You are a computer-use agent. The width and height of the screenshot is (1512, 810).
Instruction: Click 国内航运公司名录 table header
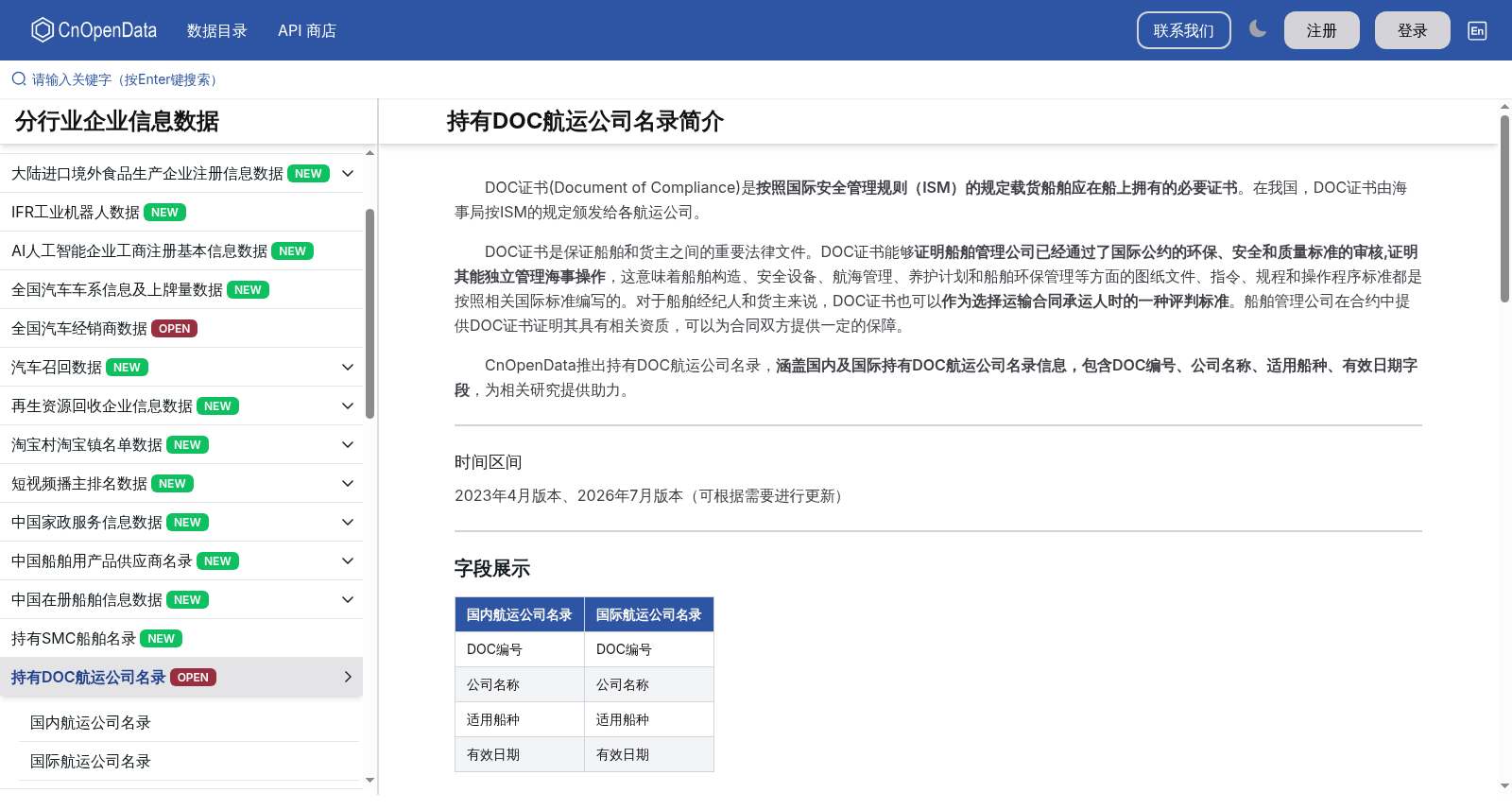pyautogui.click(x=520, y=614)
